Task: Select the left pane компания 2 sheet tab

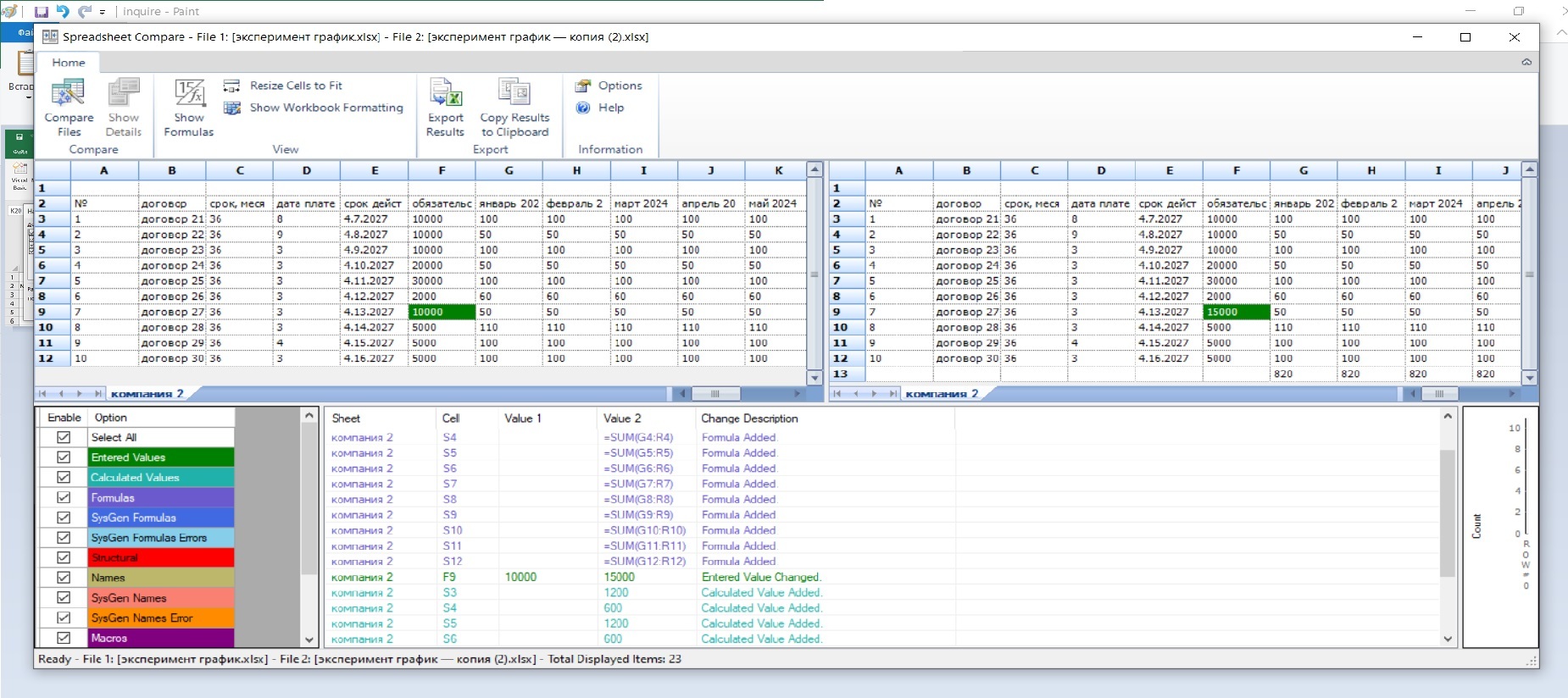Action: pos(147,394)
